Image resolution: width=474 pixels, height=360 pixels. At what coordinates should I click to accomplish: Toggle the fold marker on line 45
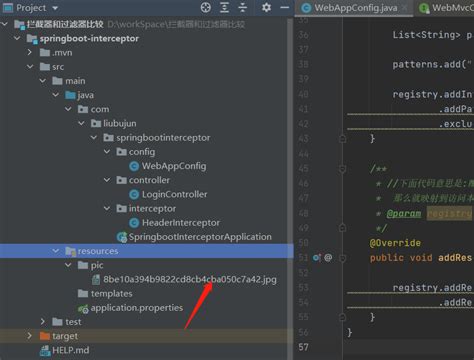pyautogui.click(x=342, y=169)
